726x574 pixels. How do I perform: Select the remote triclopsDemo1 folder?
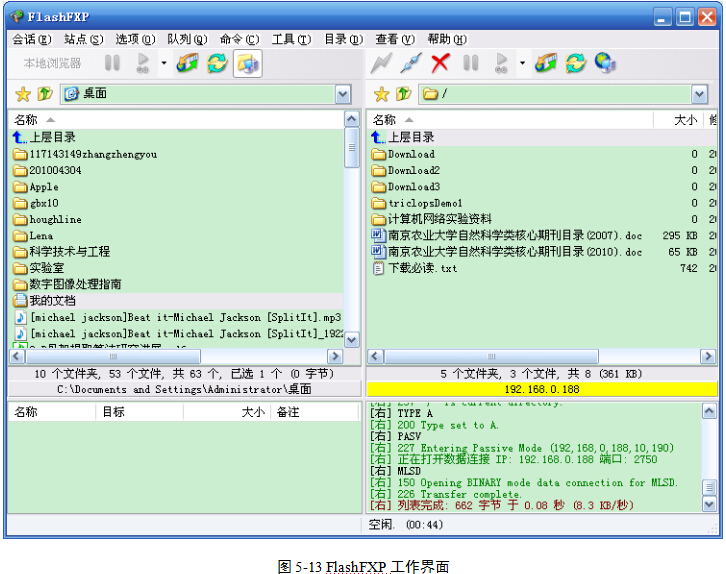pyautogui.click(x=542, y=203)
